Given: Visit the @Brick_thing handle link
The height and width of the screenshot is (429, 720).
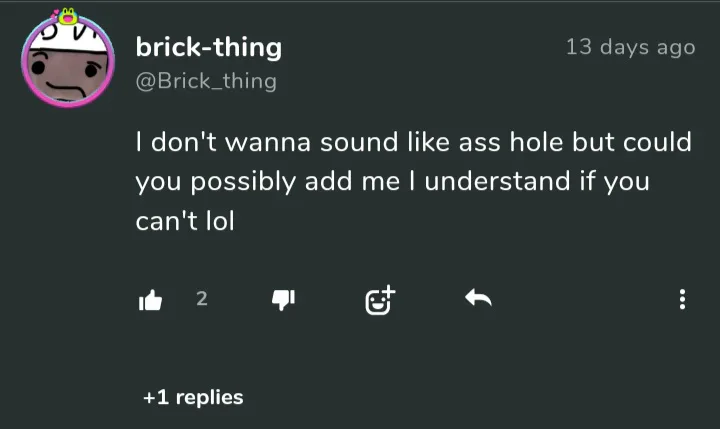Looking at the screenshot, I should coord(206,81).
